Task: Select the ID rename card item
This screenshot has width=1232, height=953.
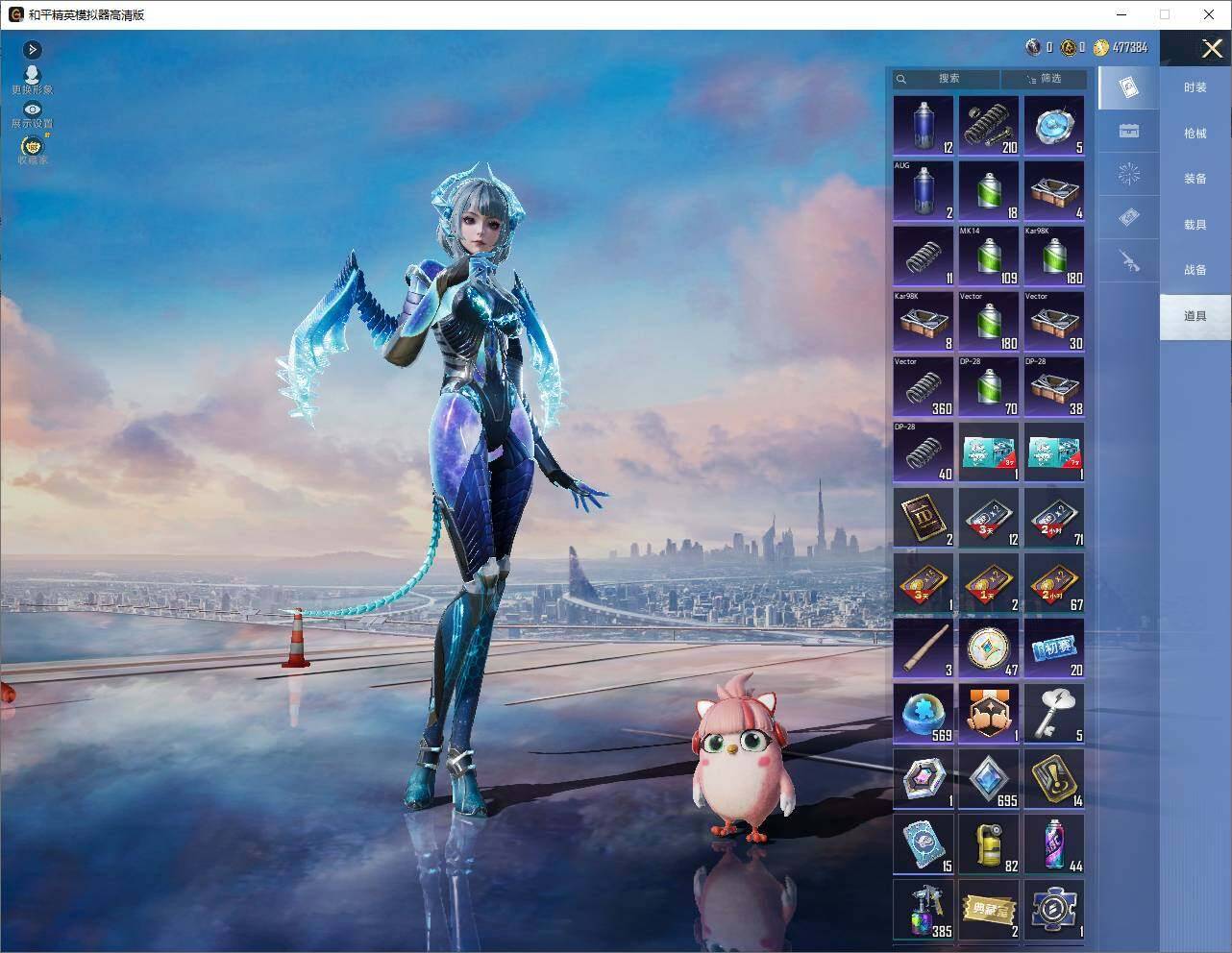Action: coord(924,517)
